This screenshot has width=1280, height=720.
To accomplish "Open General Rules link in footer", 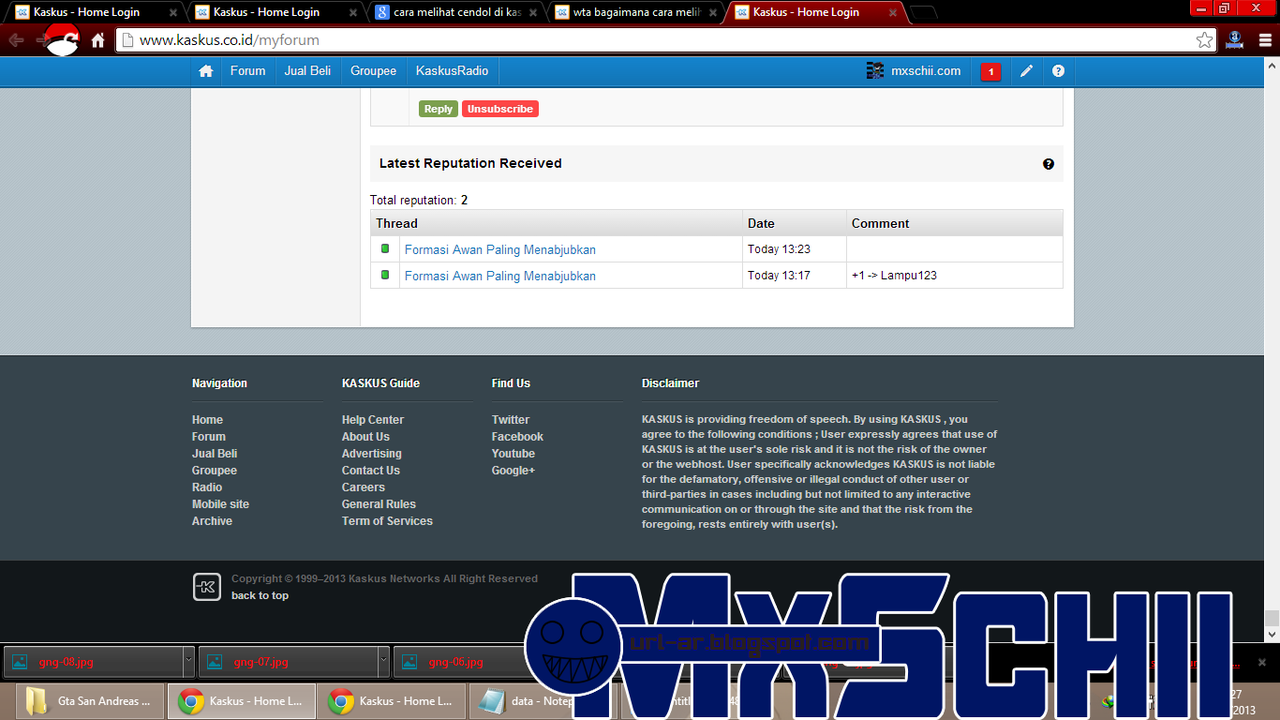I will click(x=379, y=505).
